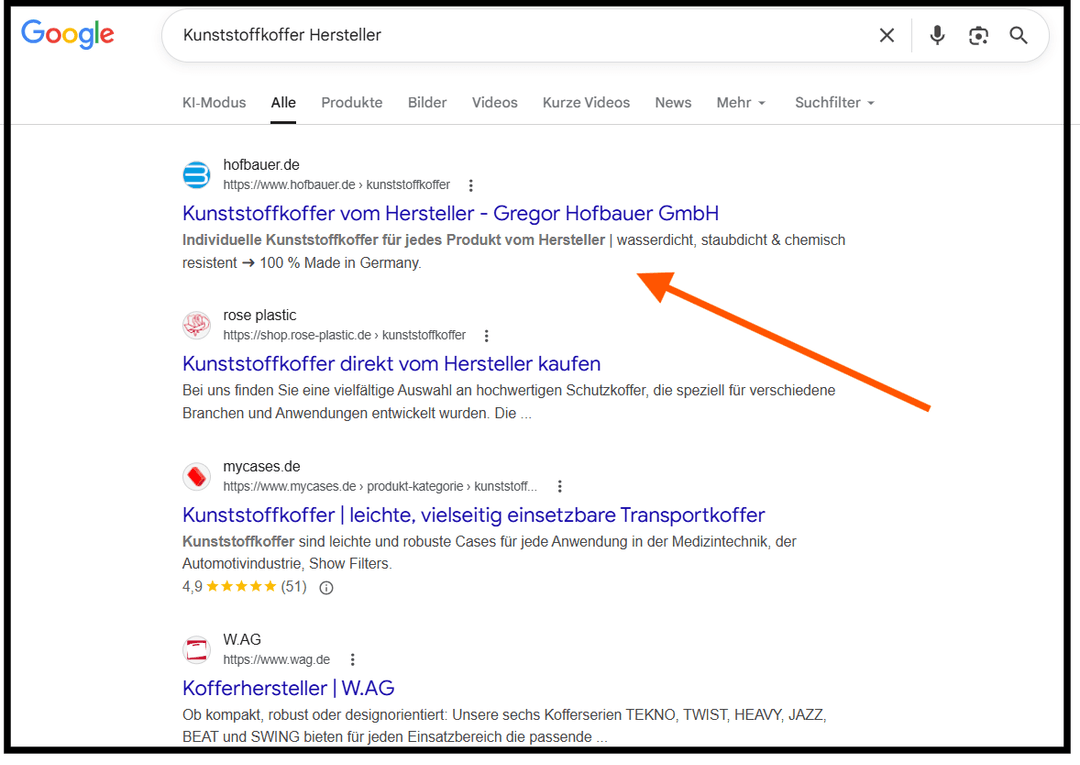
Task: Click the shop.rose-plastic.de URL breadcrumb
Action: coord(344,335)
